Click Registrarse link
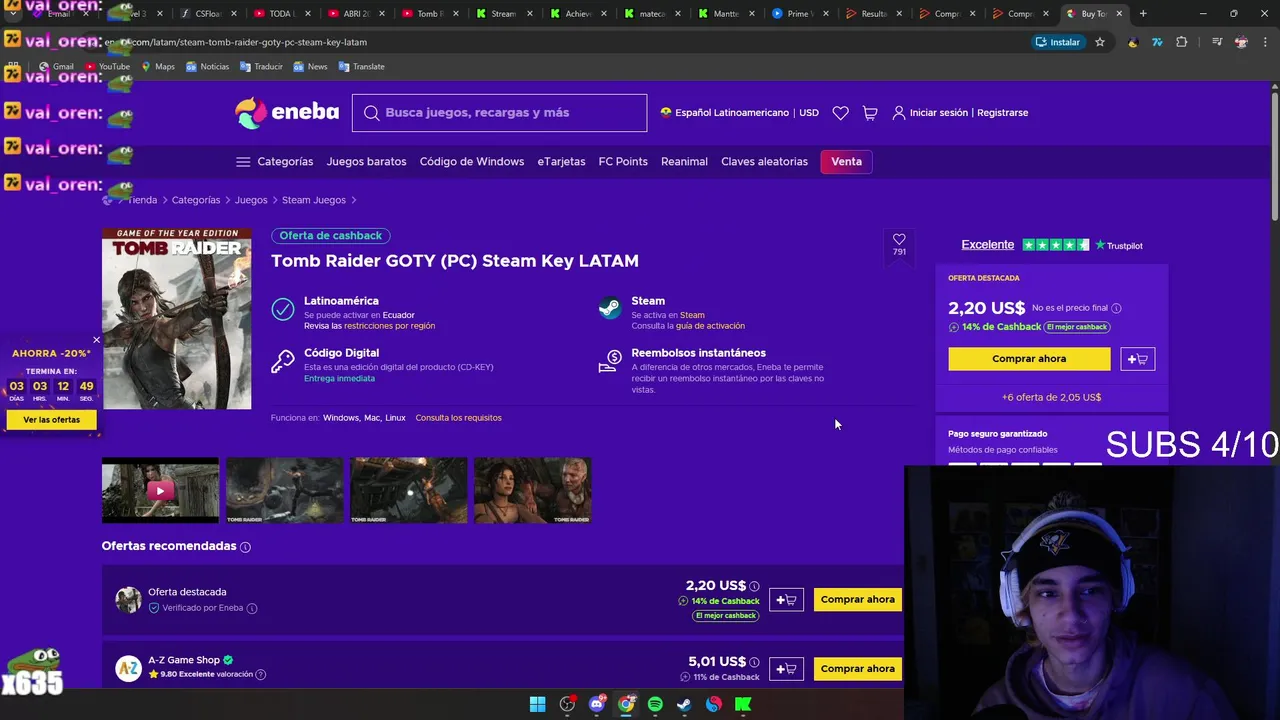Screen dimensions: 1280x720 [1002, 113]
